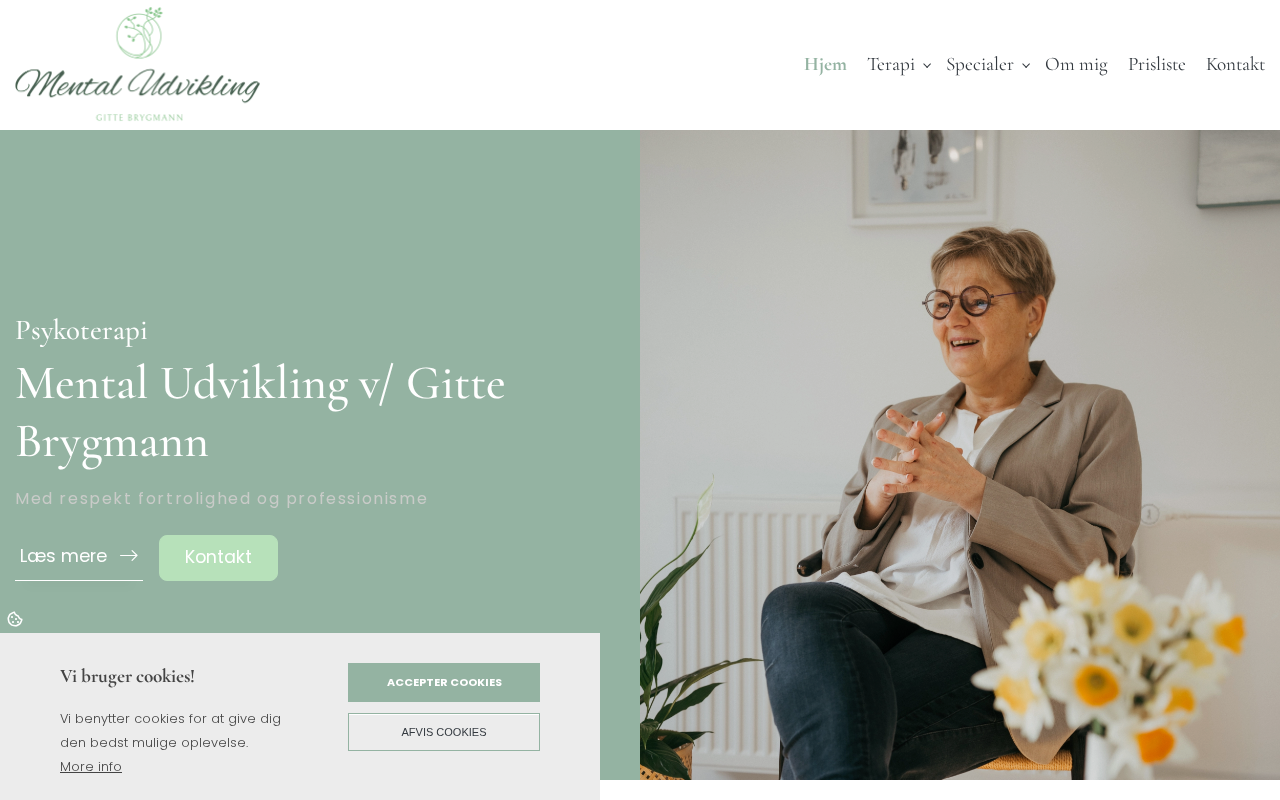Expand the Terapi submenu chevron

point(927,65)
